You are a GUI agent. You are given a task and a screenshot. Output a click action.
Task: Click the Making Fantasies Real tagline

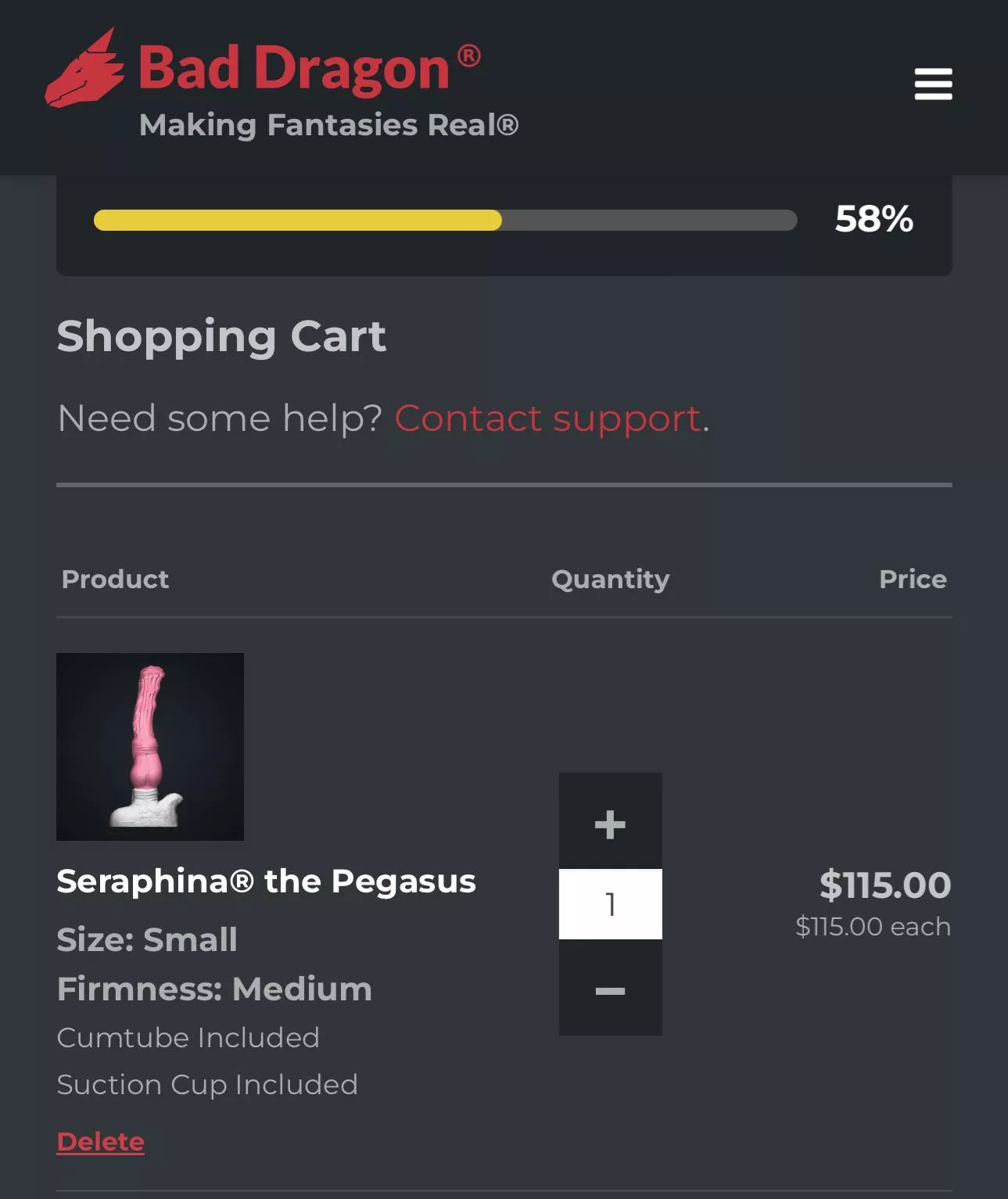328,125
